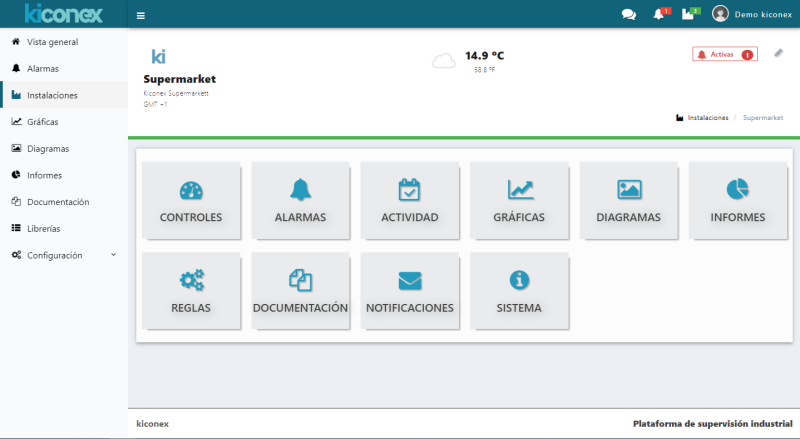This screenshot has width=800, height=439.
Task: Open the ACTIVIDAD calendar tile
Action: [x=410, y=200]
